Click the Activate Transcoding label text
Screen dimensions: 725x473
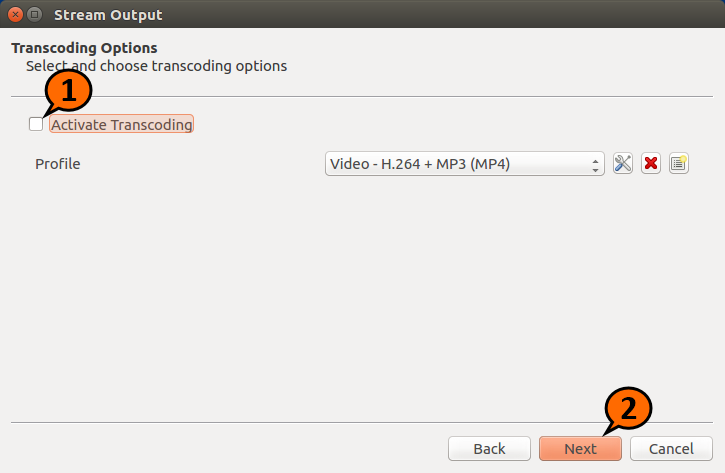[121, 125]
